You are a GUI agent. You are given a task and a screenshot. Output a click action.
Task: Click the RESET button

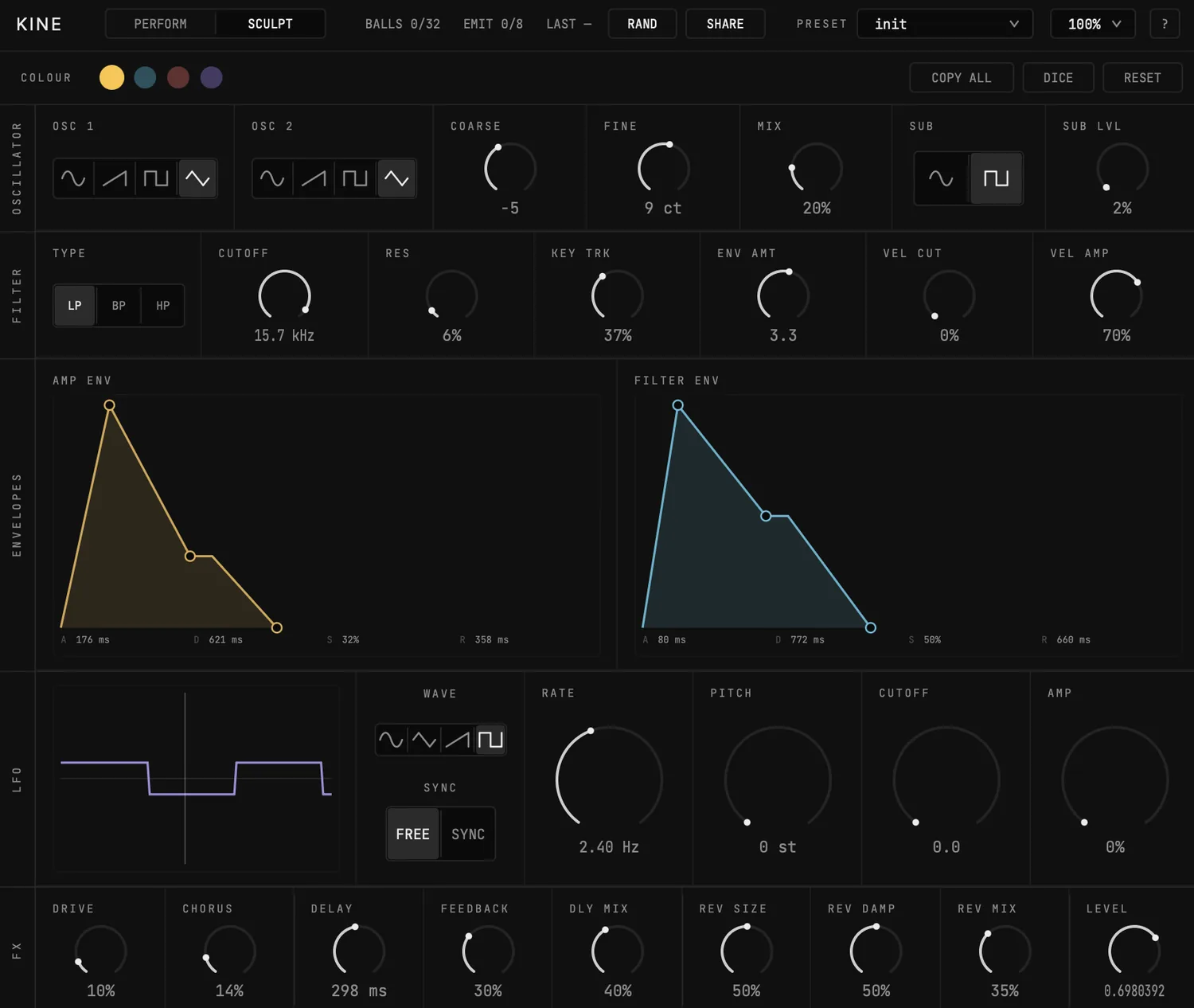pos(1142,78)
